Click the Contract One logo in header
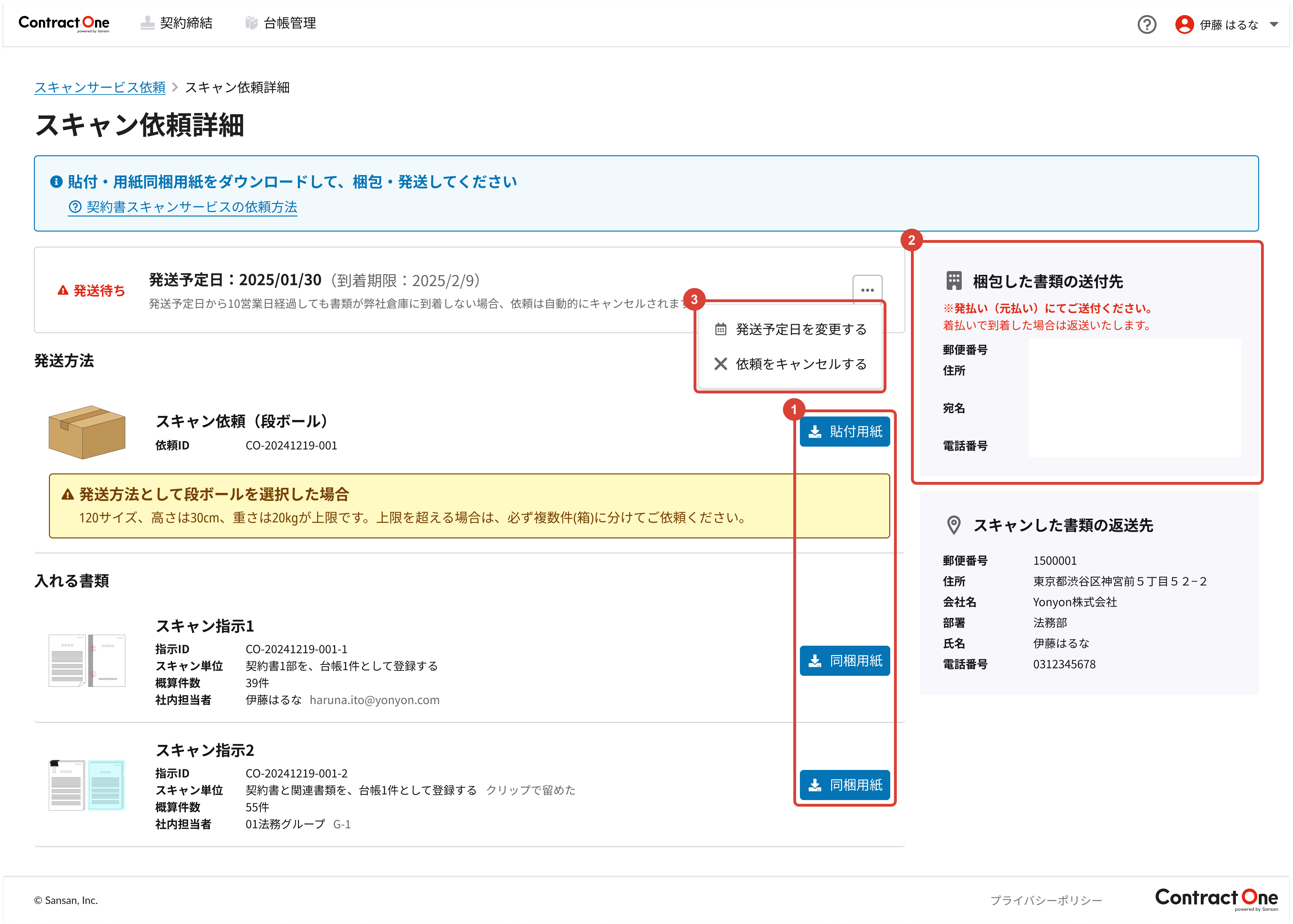1293x924 pixels. click(x=64, y=23)
